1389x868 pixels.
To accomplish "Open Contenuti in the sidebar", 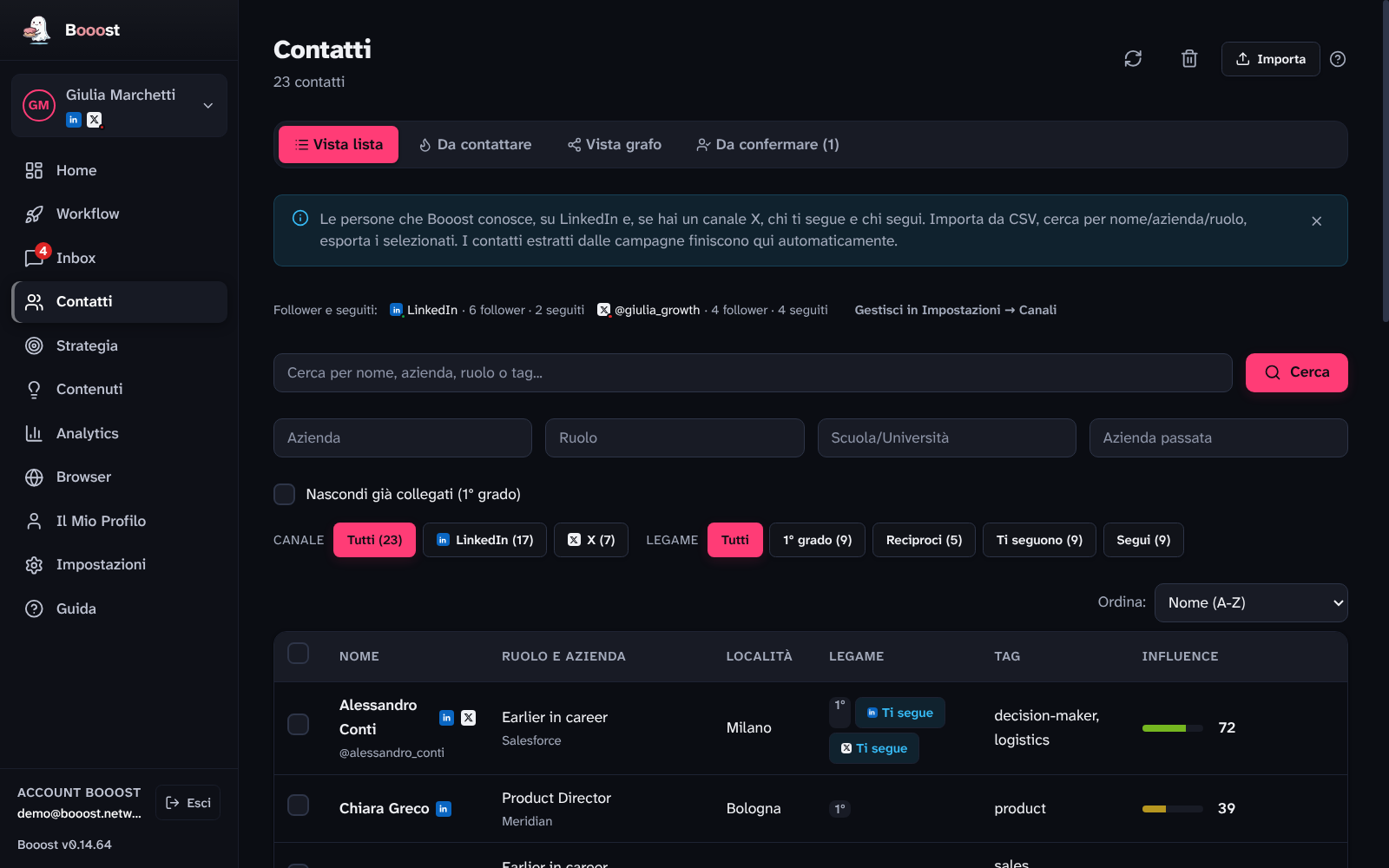I will [x=120, y=389].
